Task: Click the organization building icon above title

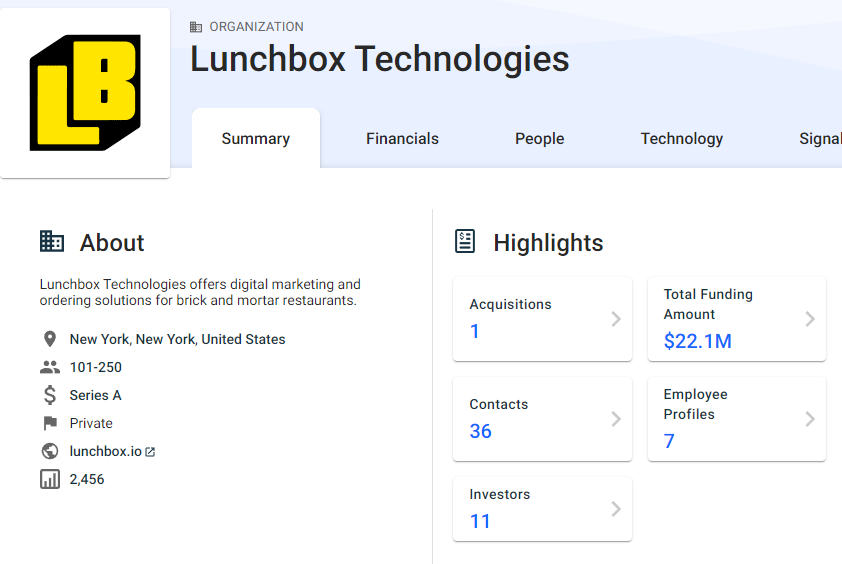Action: click(196, 27)
